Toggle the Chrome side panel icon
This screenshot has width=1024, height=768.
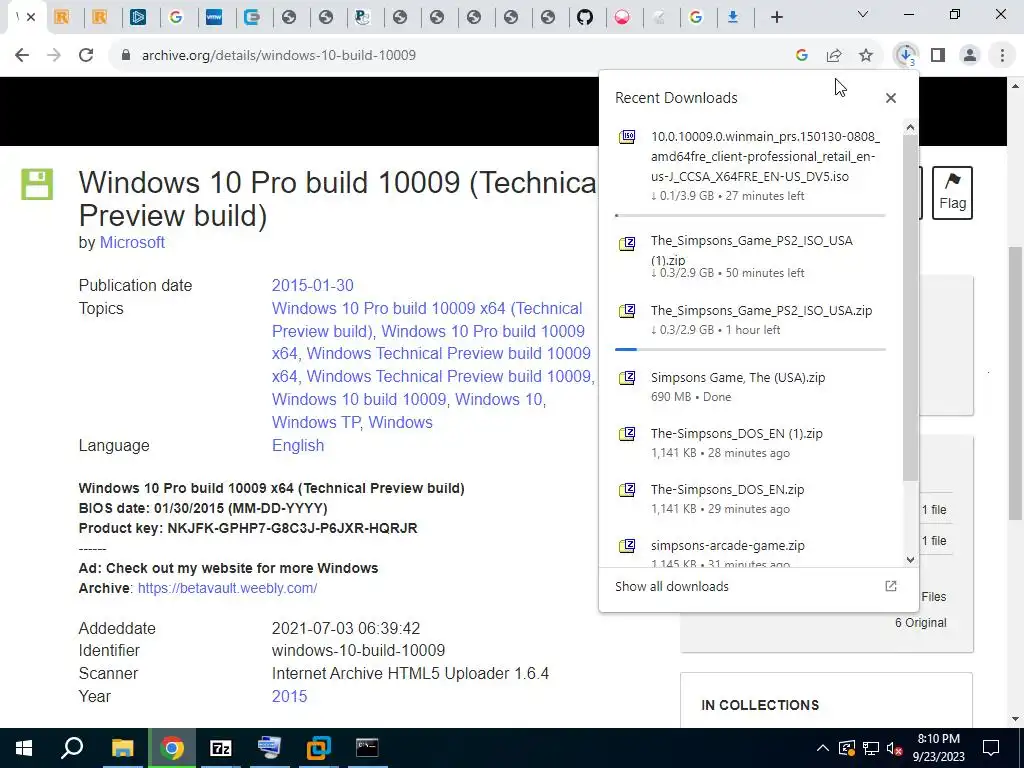938,56
